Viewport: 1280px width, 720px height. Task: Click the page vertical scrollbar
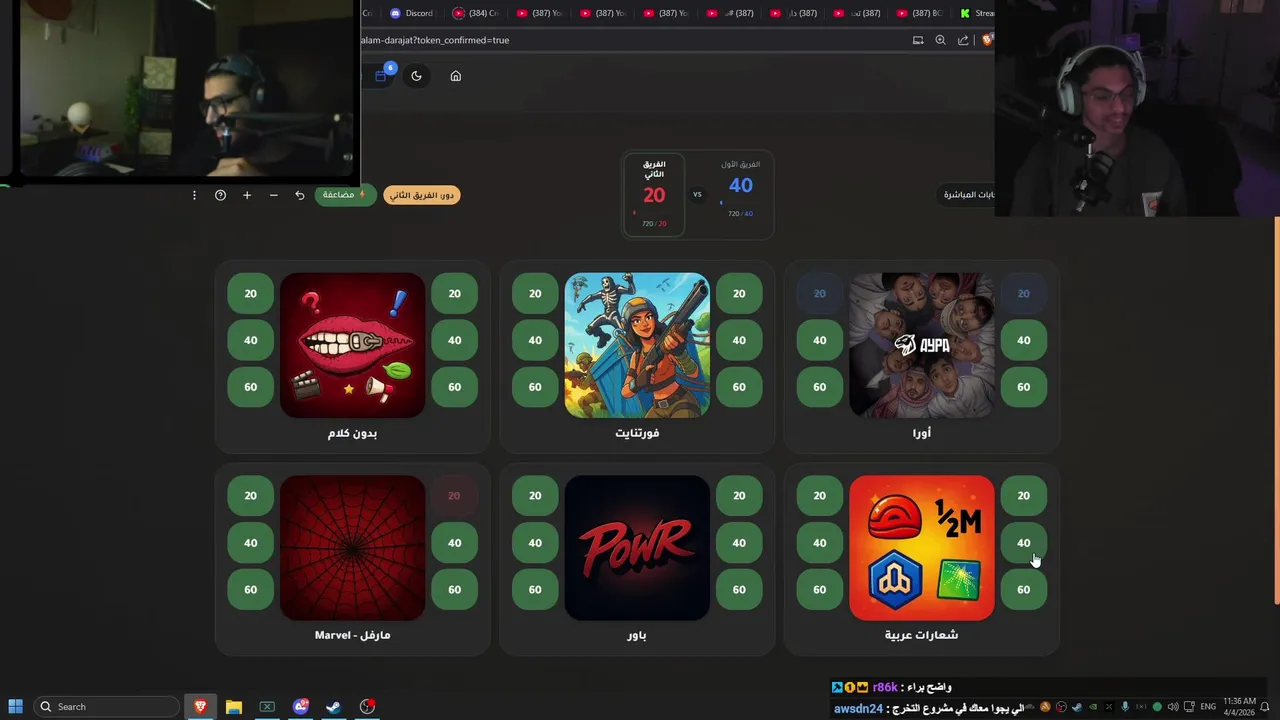(x=1276, y=410)
